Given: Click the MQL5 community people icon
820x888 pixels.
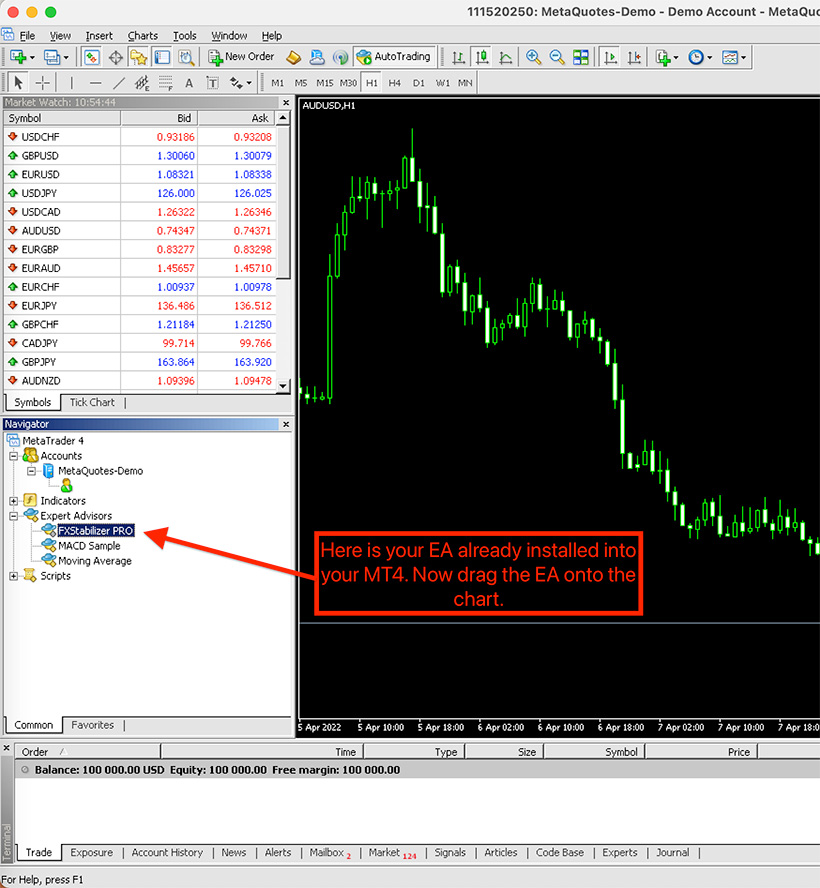Looking at the screenshot, I should (317, 57).
